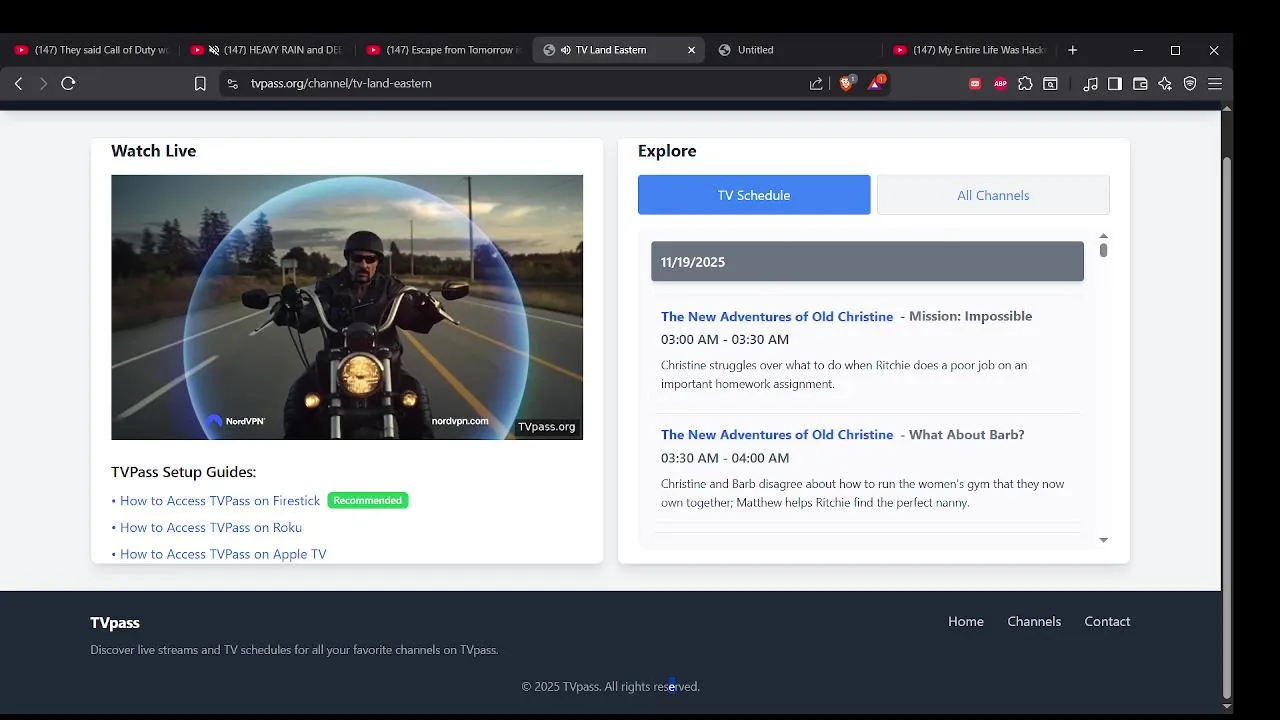Click the schedule list scroll-down arrow
Viewport: 1280px width, 720px height.
coord(1103,540)
